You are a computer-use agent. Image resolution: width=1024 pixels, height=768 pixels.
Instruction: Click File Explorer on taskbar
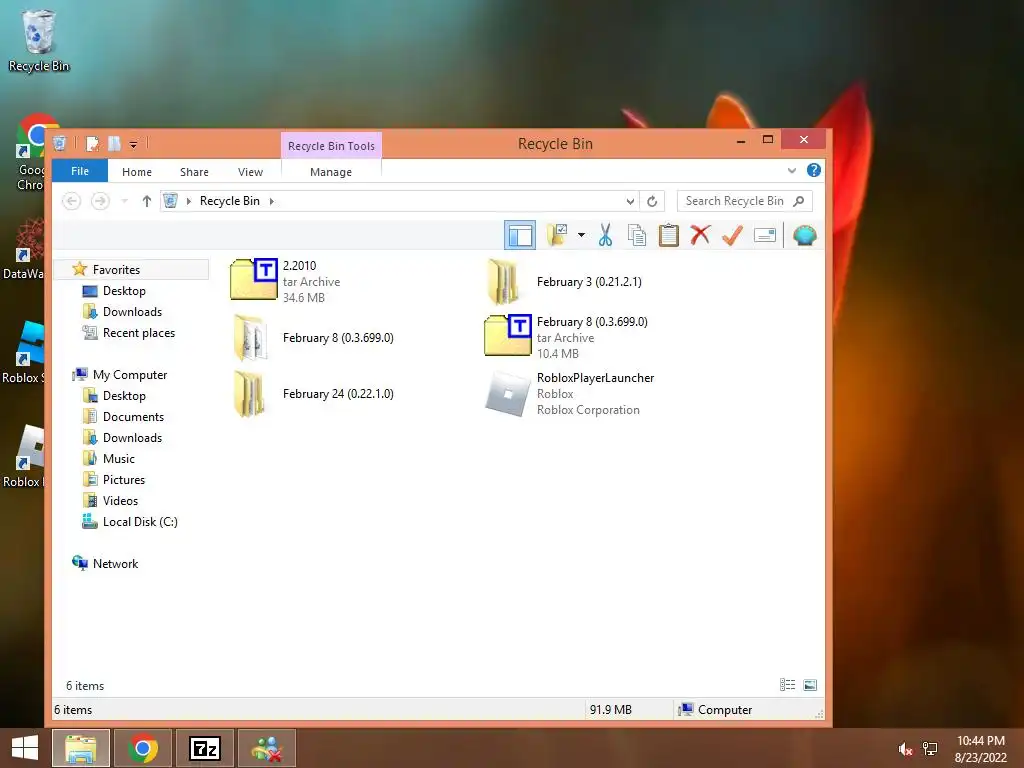[81, 748]
